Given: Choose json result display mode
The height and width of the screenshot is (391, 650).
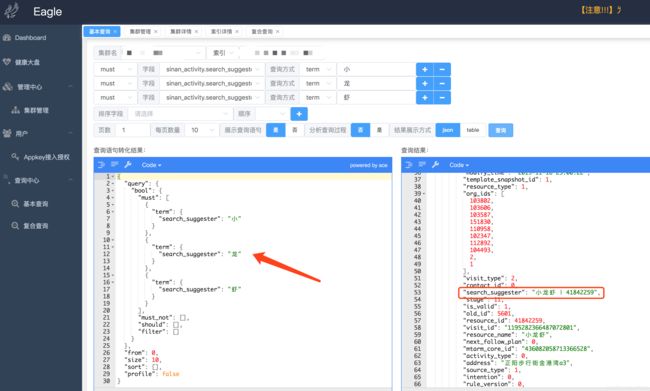Looking at the screenshot, I should (447, 130).
